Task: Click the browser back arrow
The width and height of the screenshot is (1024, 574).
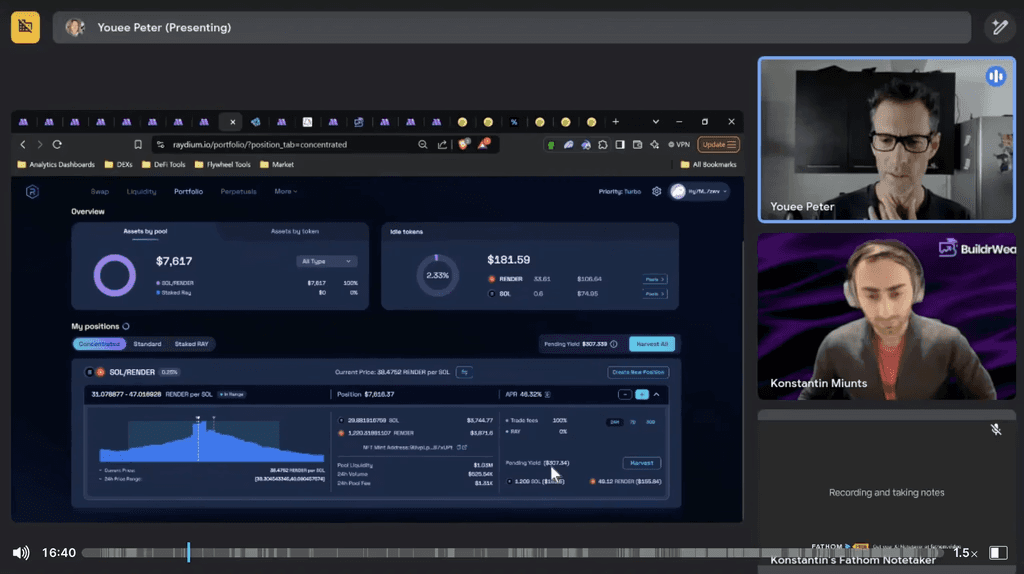Action: pyautogui.click(x=23, y=144)
